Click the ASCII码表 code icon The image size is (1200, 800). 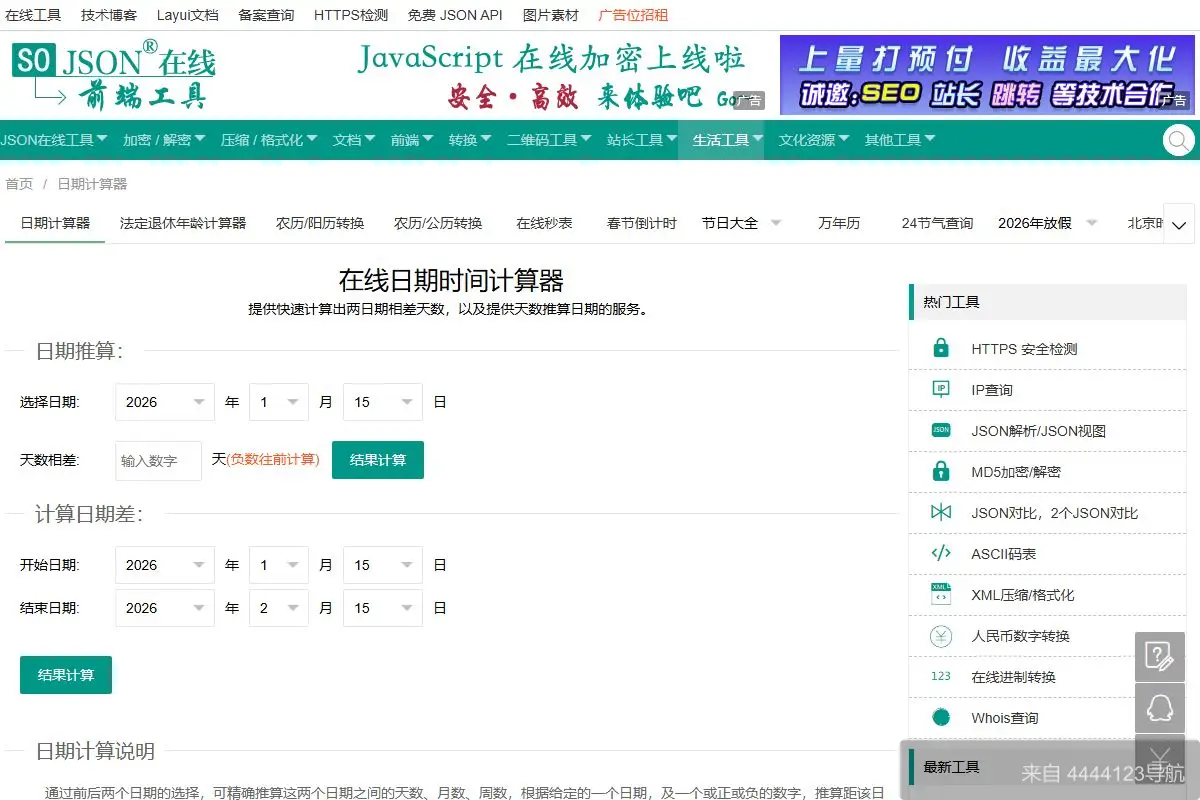coord(940,553)
